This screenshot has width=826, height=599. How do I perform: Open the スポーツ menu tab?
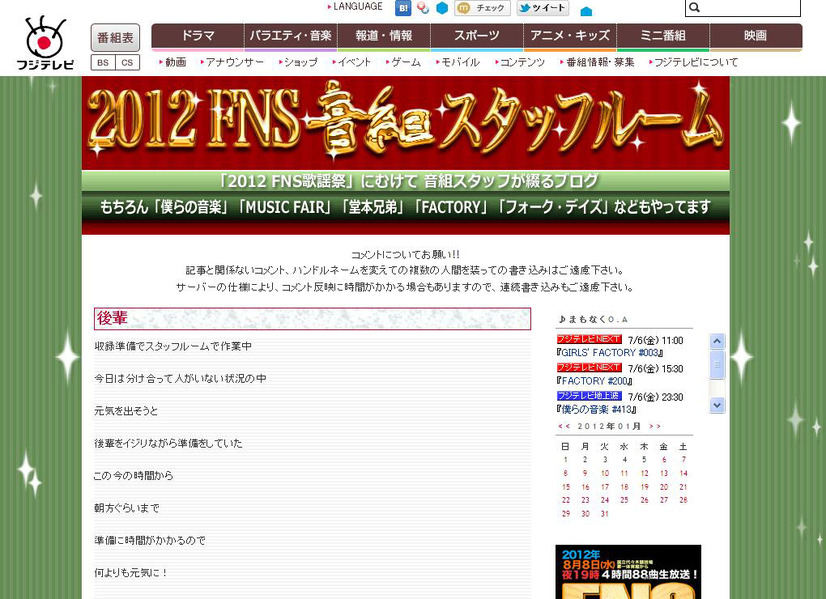click(477, 36)
